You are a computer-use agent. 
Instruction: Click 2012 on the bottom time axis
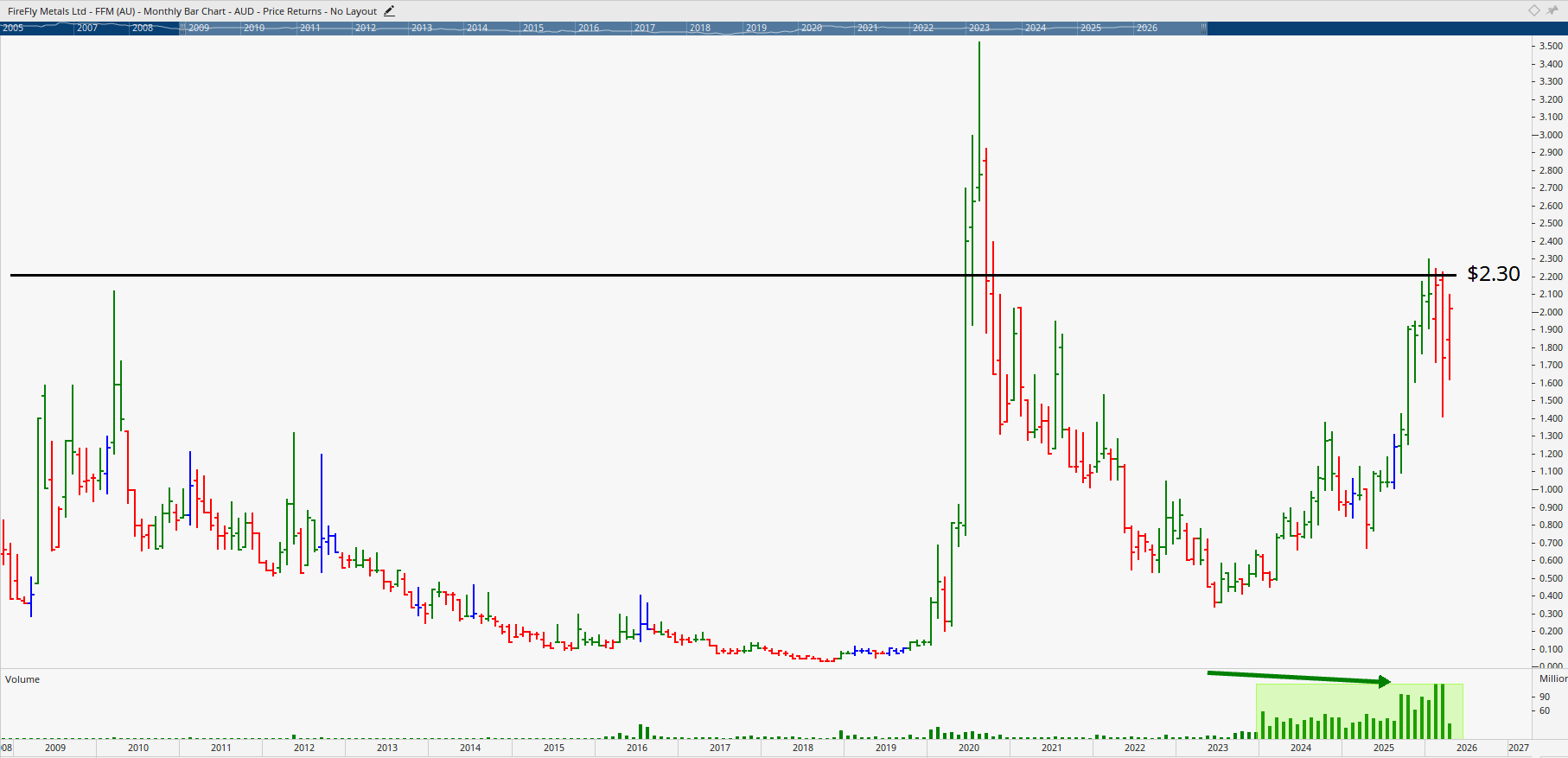coord(304,748)
